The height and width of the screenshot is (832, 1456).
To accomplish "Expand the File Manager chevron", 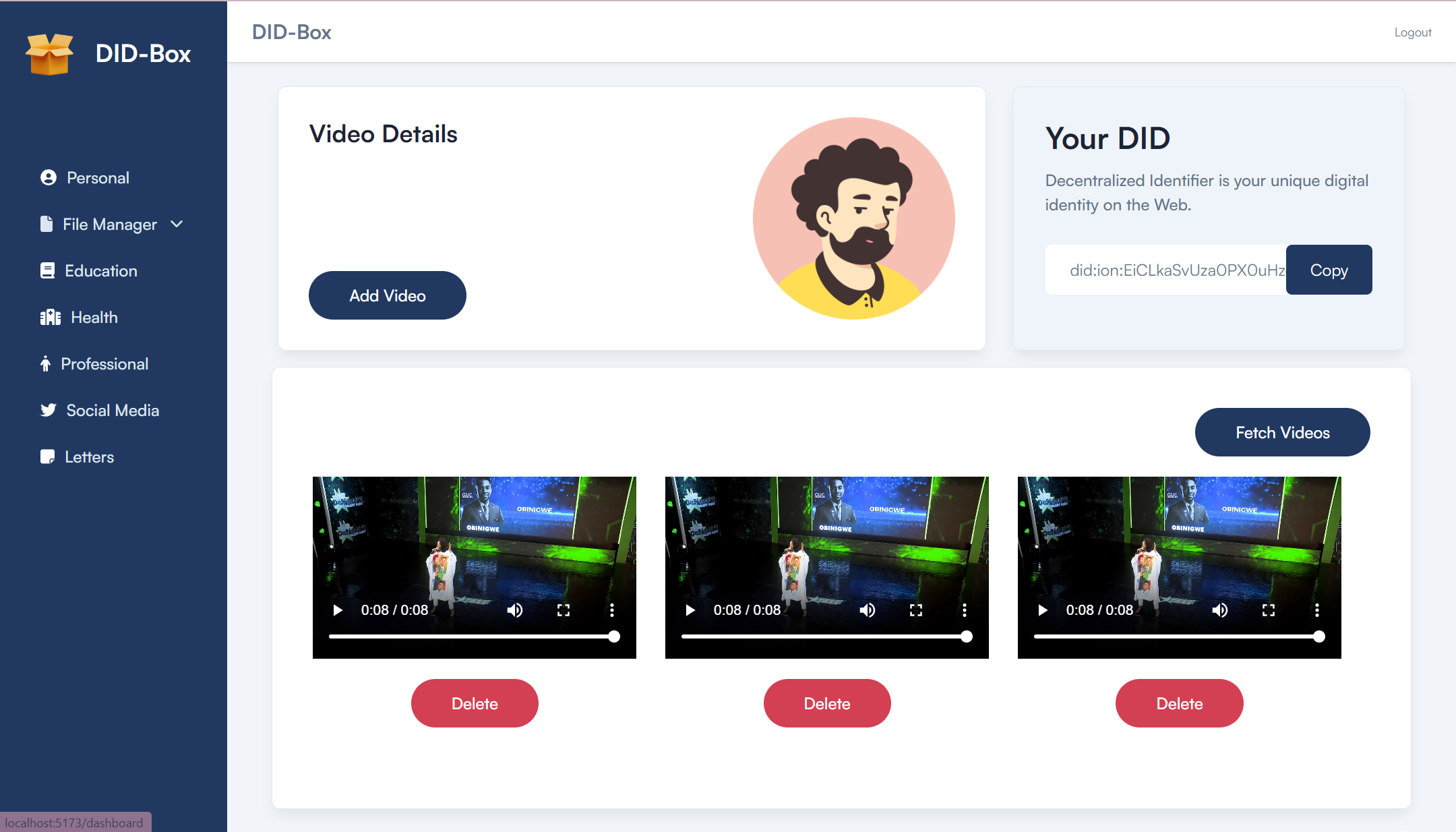I will tap(177, 224).
